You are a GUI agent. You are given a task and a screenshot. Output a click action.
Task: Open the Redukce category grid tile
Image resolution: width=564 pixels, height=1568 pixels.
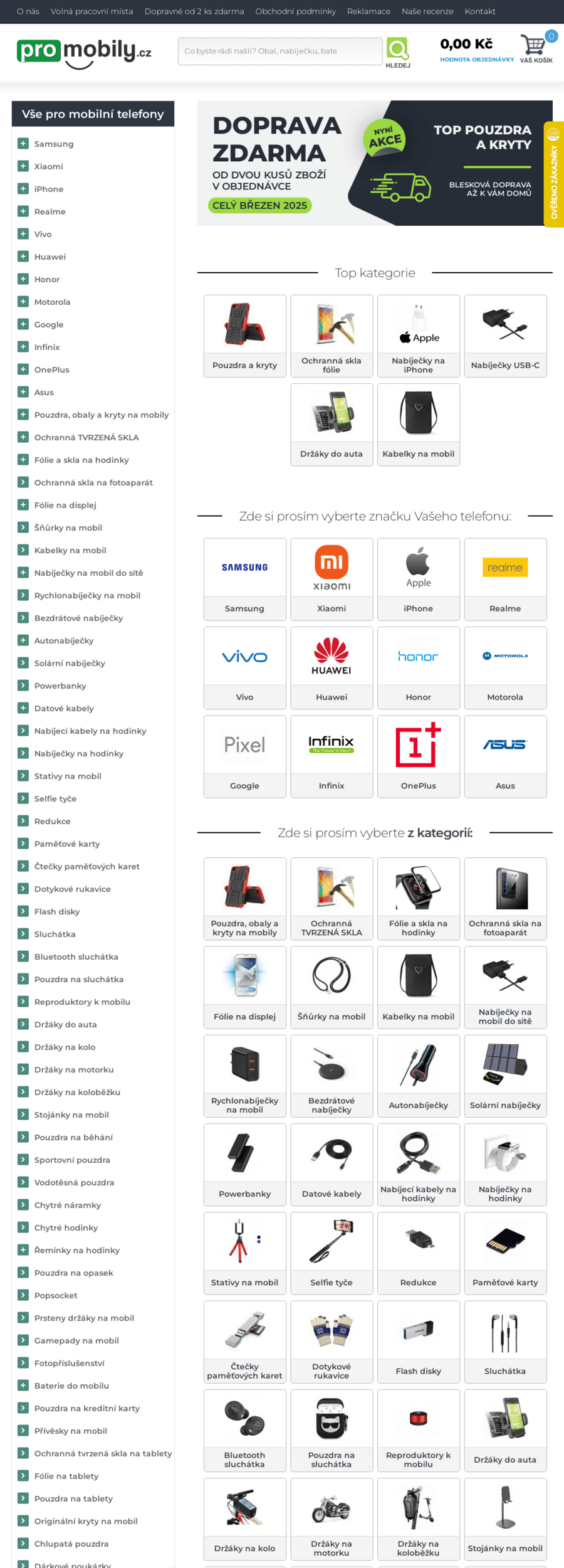(x=419, y=1253)
